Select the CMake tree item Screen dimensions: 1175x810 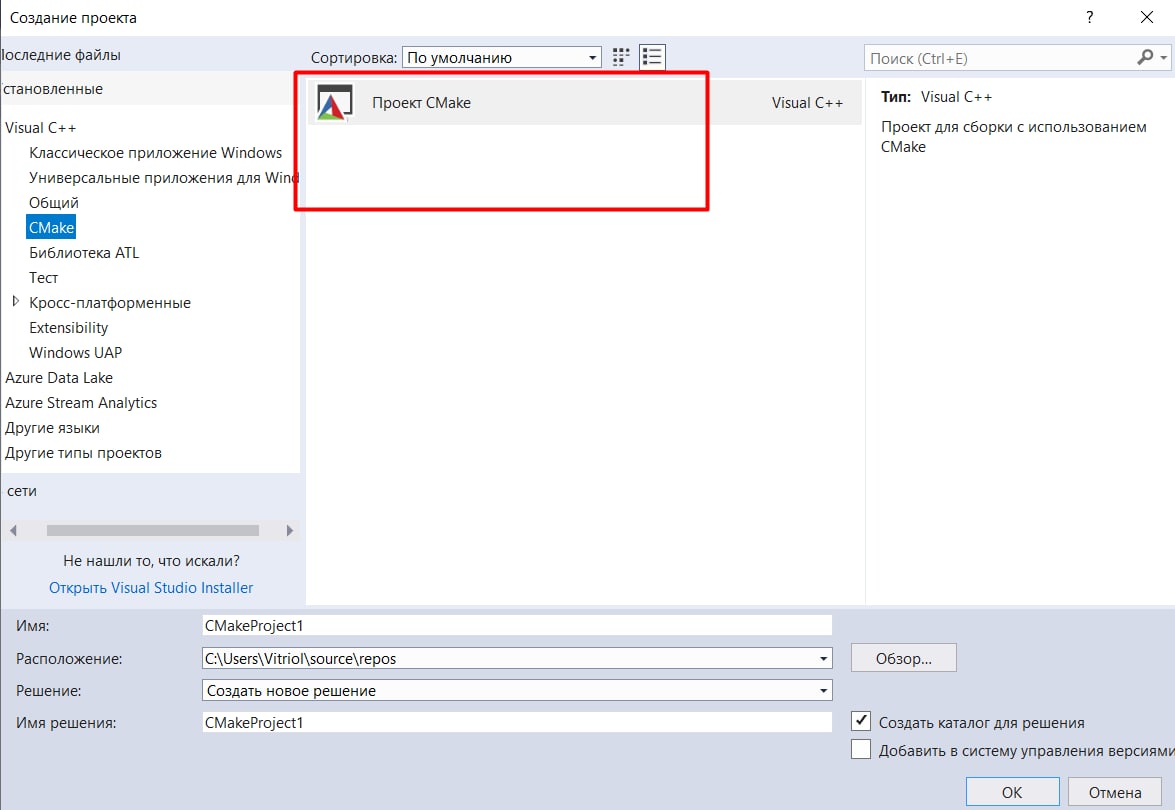(x=51, y=227)
